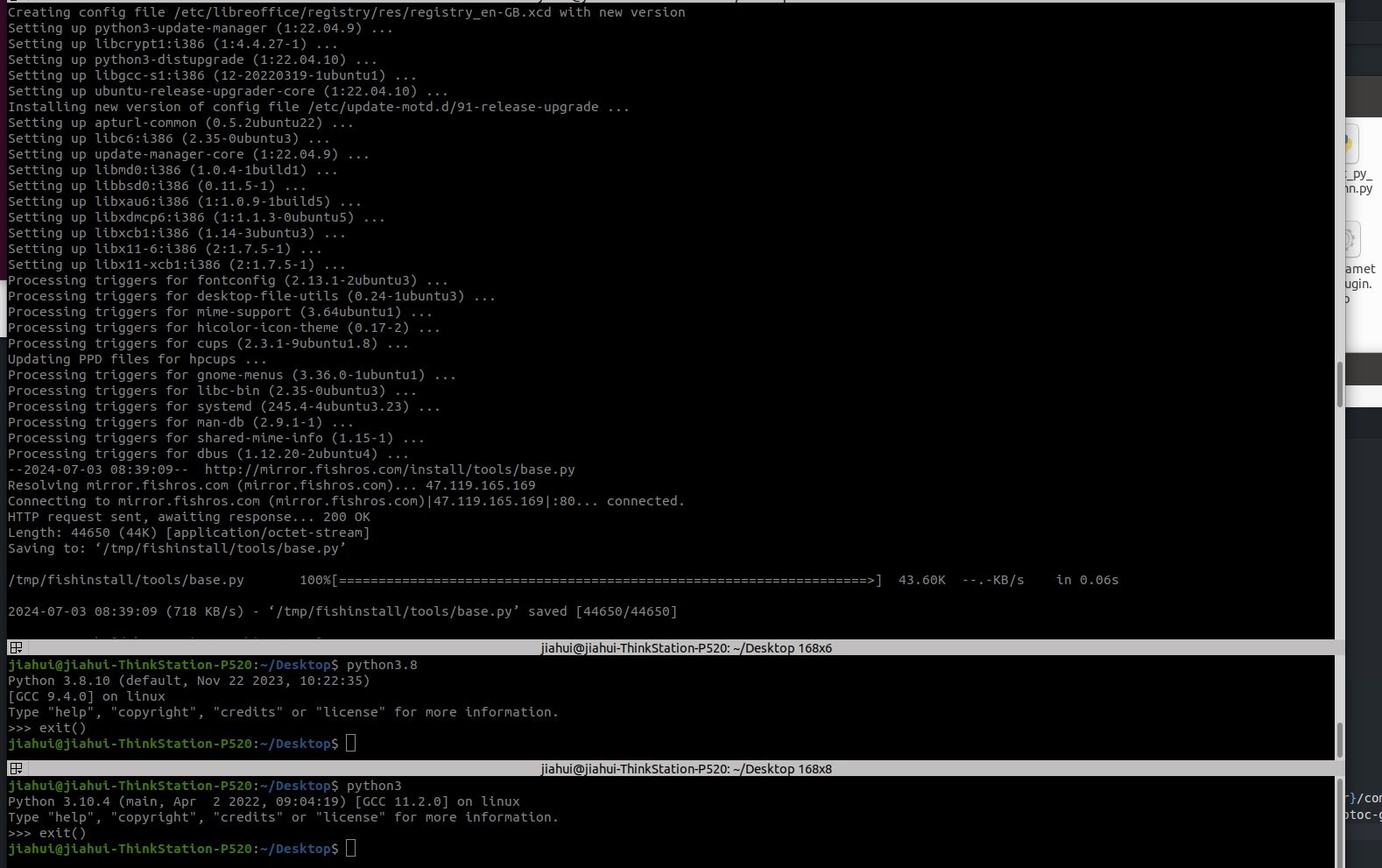Click 'Processing triggers for desktop-file-utils' line
1382x868 pixels.
click(x=251, y=296)
